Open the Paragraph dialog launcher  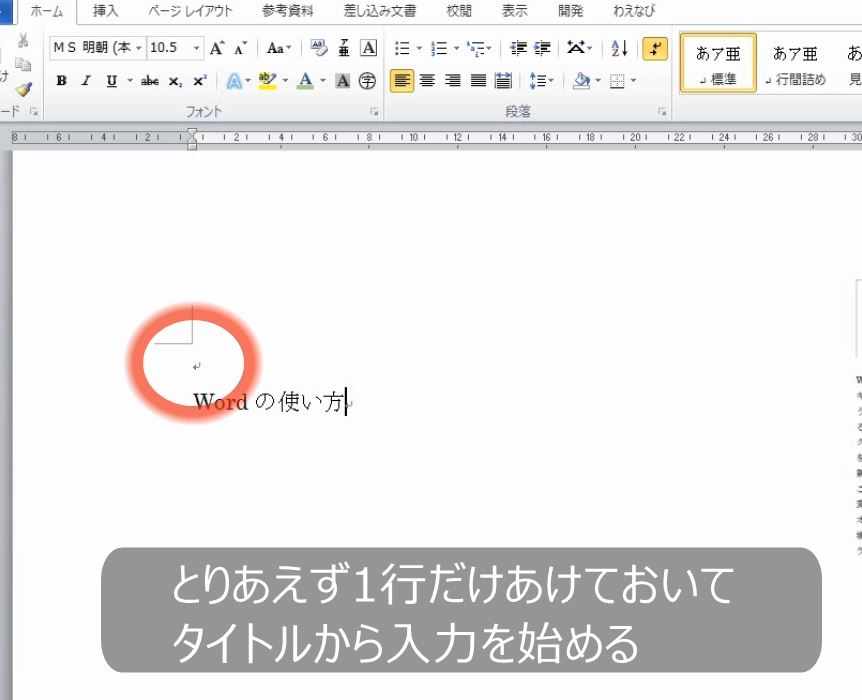(662, 112)
